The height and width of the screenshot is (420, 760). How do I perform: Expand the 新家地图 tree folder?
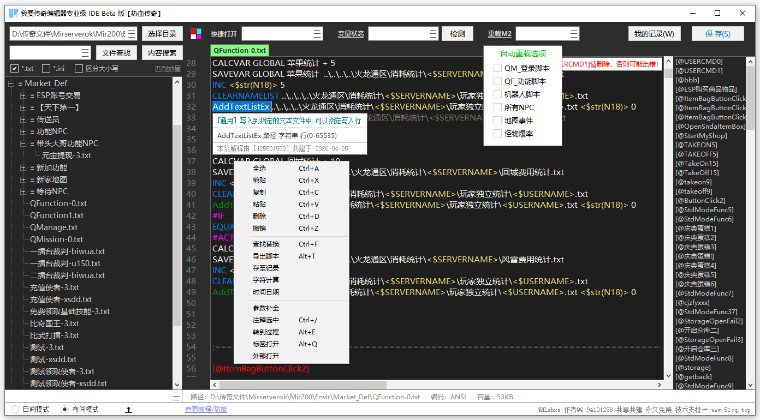click(22, 180)
